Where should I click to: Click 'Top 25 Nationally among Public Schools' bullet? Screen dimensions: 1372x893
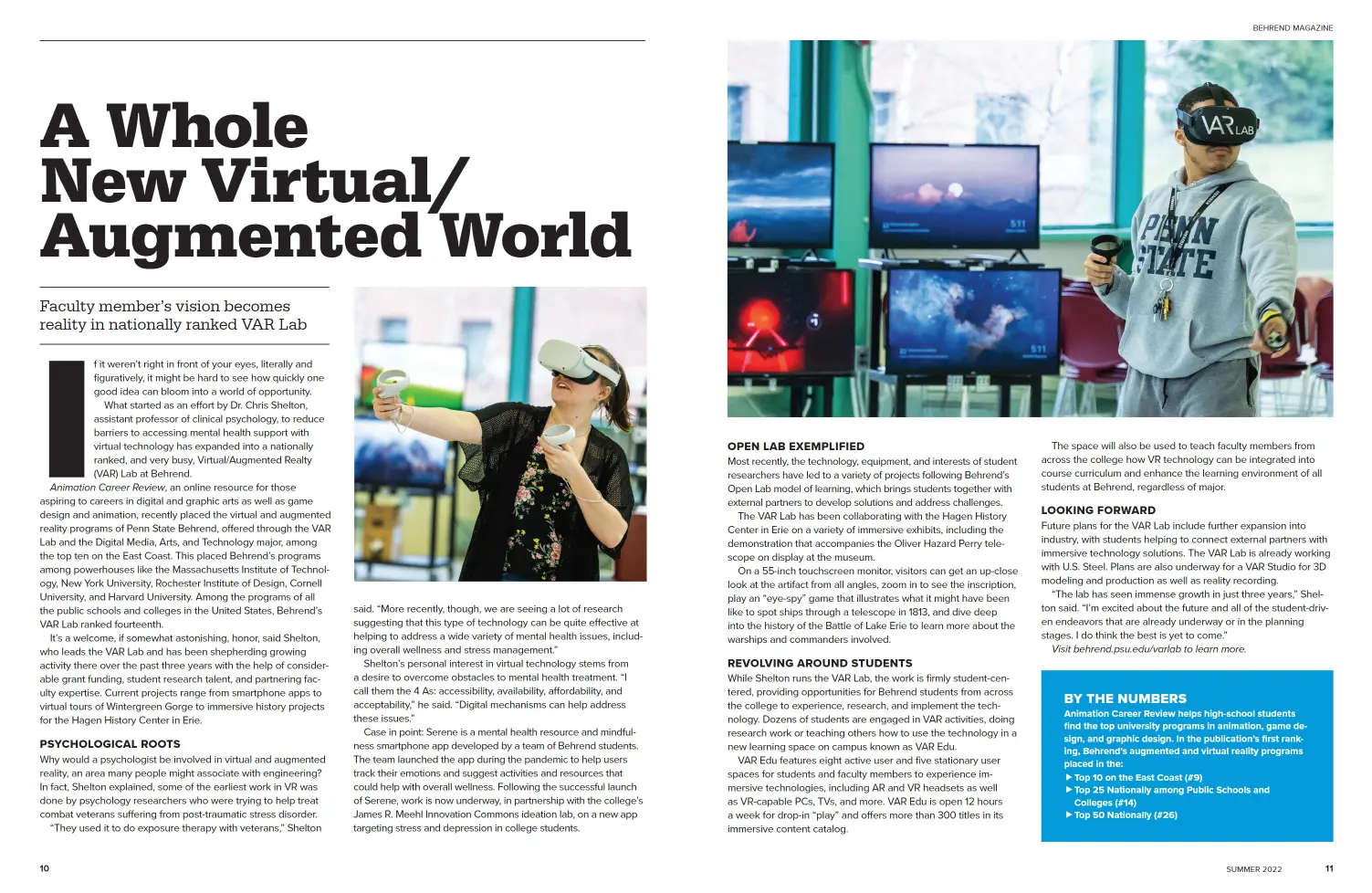point(1172,796)
